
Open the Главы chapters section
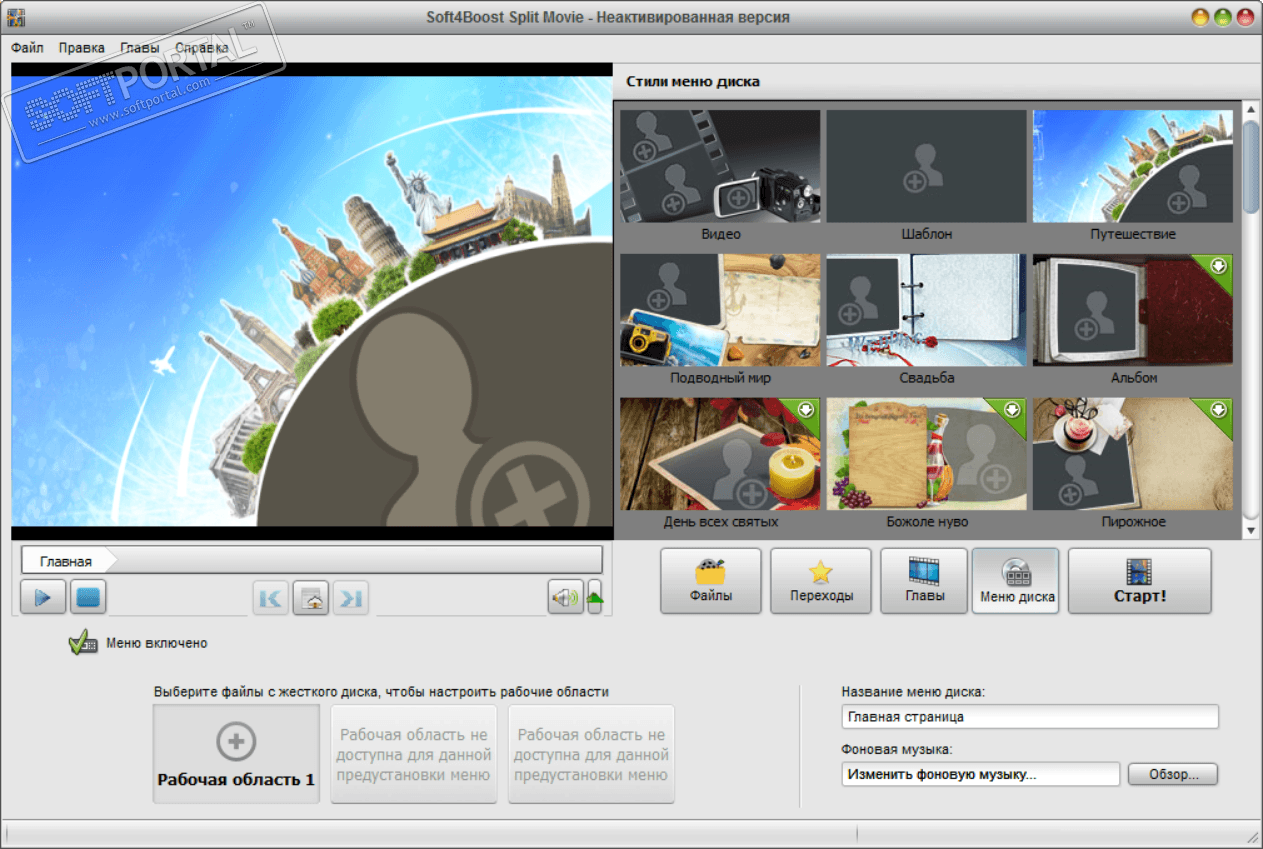[x=924, y=581]
